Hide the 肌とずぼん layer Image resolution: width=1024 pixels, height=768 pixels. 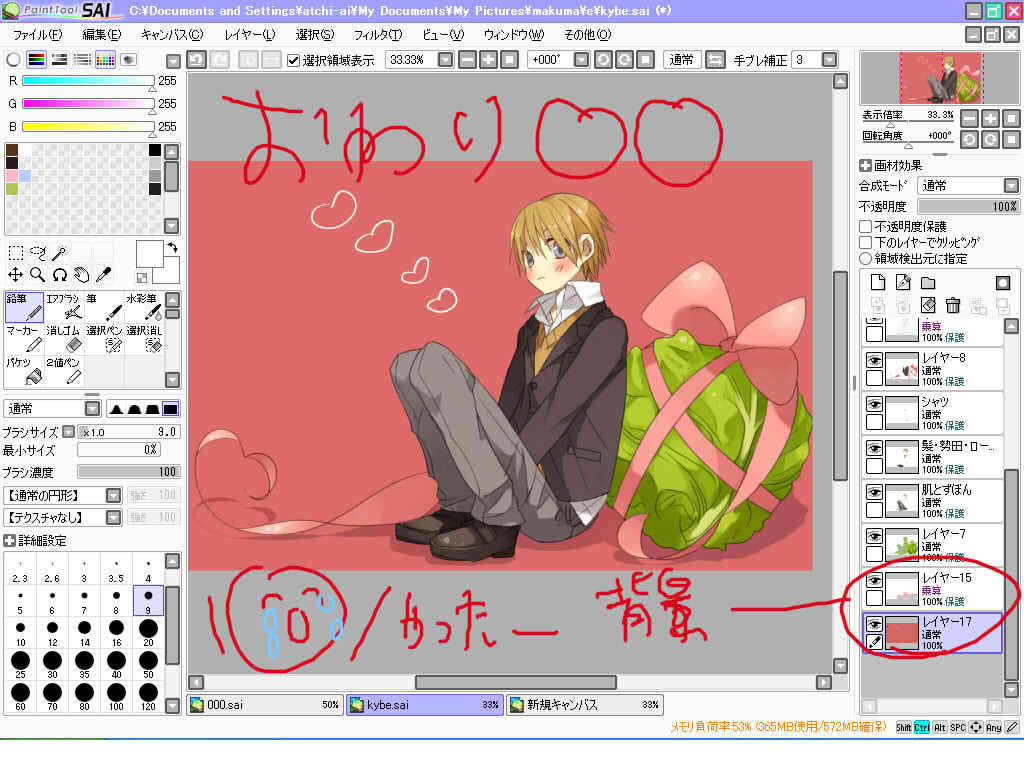874,492
